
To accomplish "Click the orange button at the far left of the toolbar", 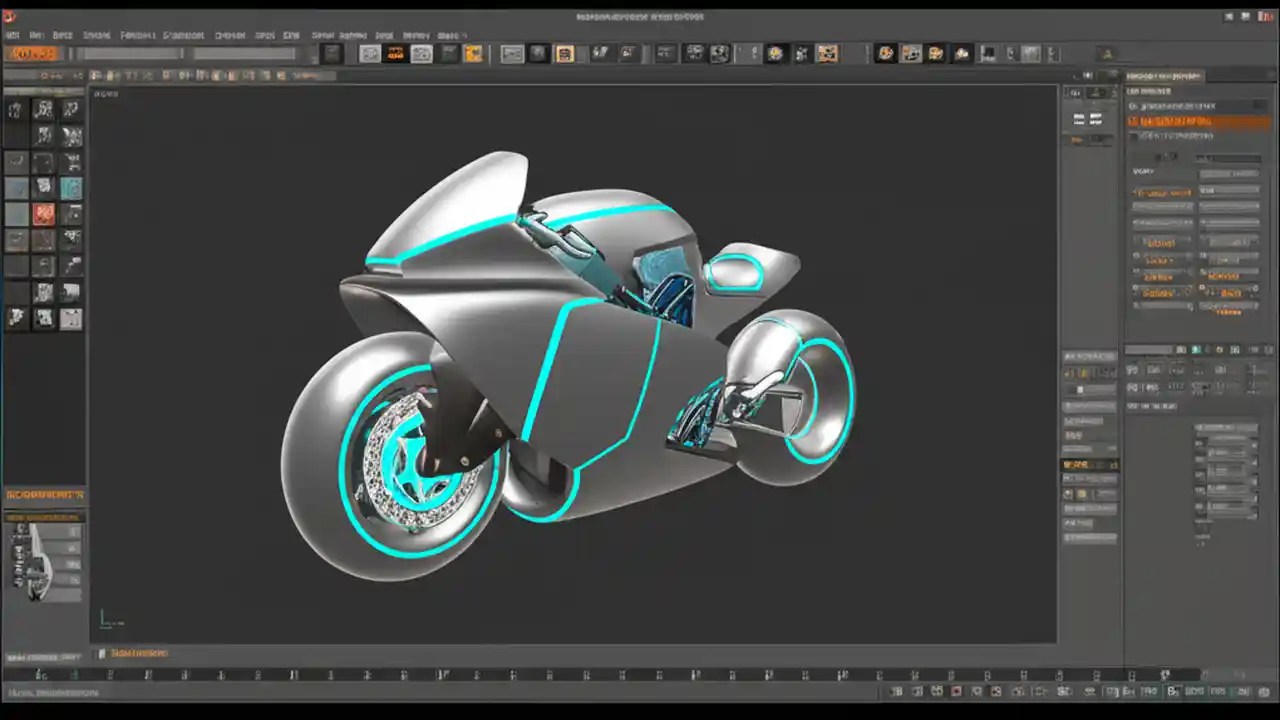I will [33, 53].
